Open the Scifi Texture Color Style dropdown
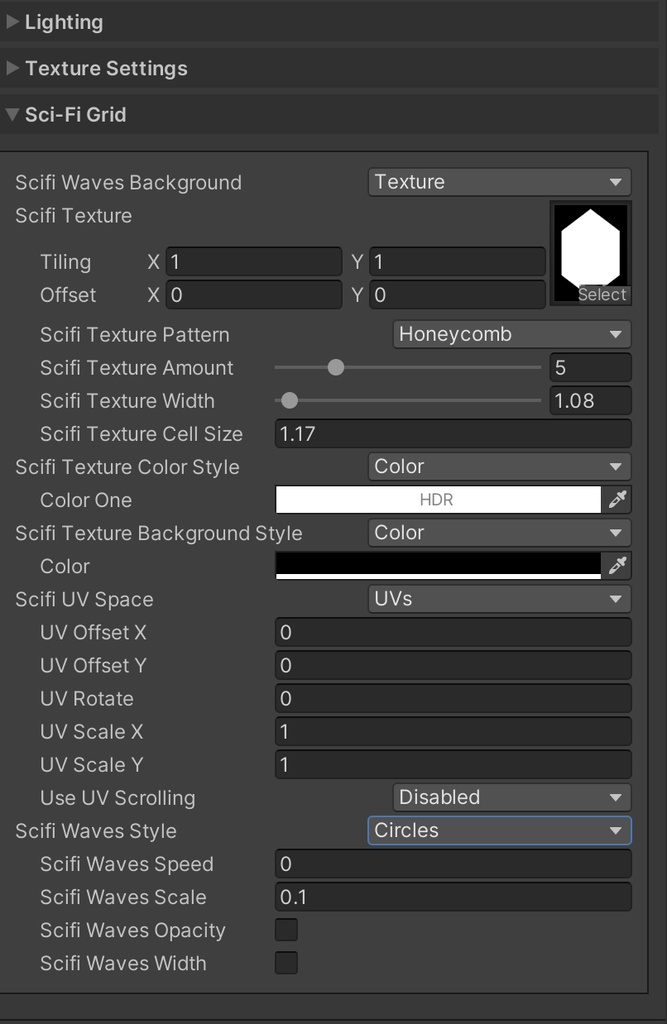 pyautogui.click(x=498, y=466)
